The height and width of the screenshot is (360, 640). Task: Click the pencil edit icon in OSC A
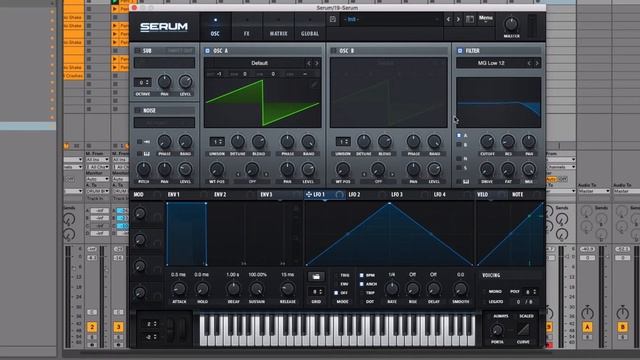coord(314,84)
